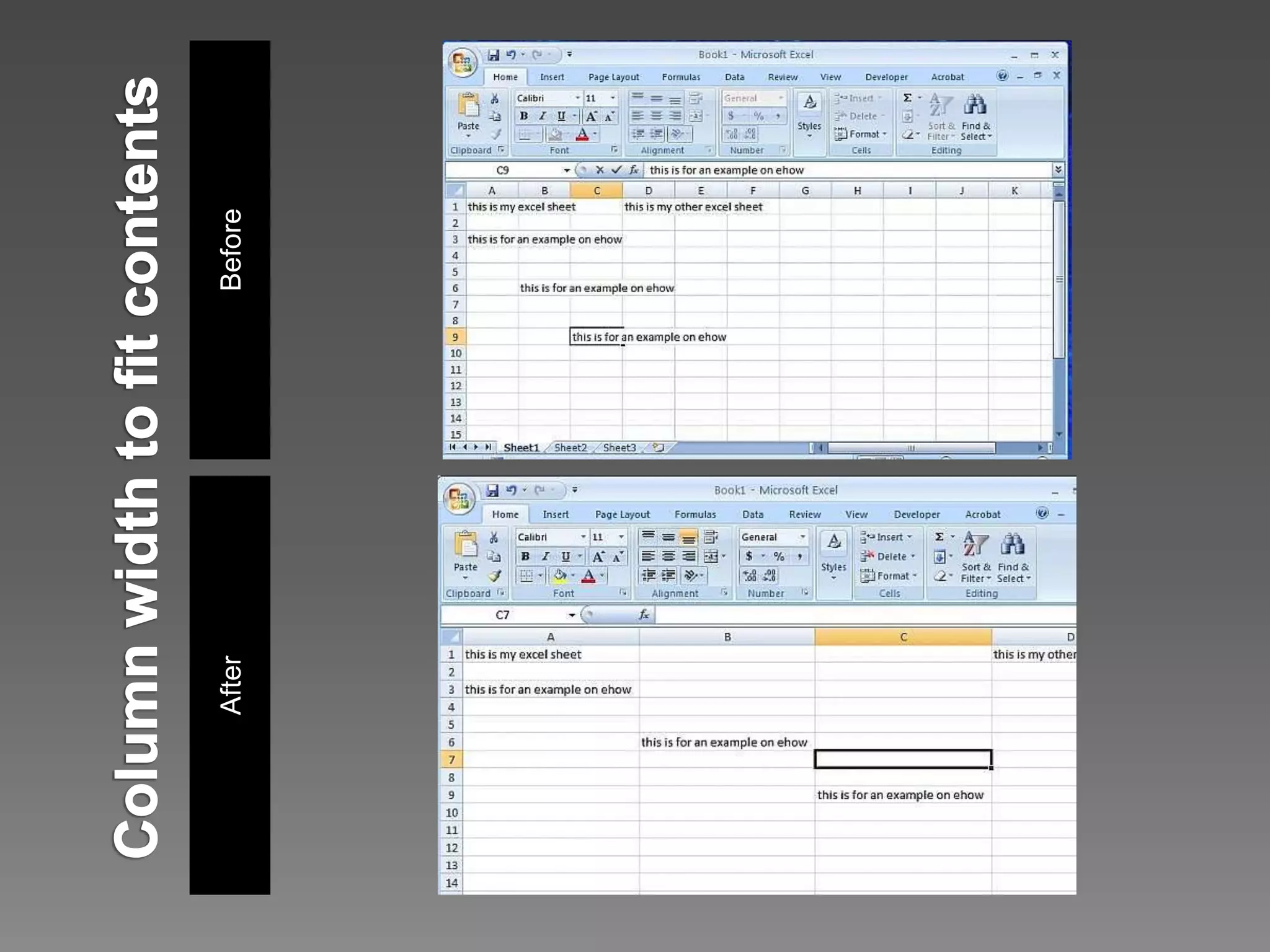1270x952 pixels.
Task: Toggle Italic in the After window ribbon
Action: [x=545, y=557]
